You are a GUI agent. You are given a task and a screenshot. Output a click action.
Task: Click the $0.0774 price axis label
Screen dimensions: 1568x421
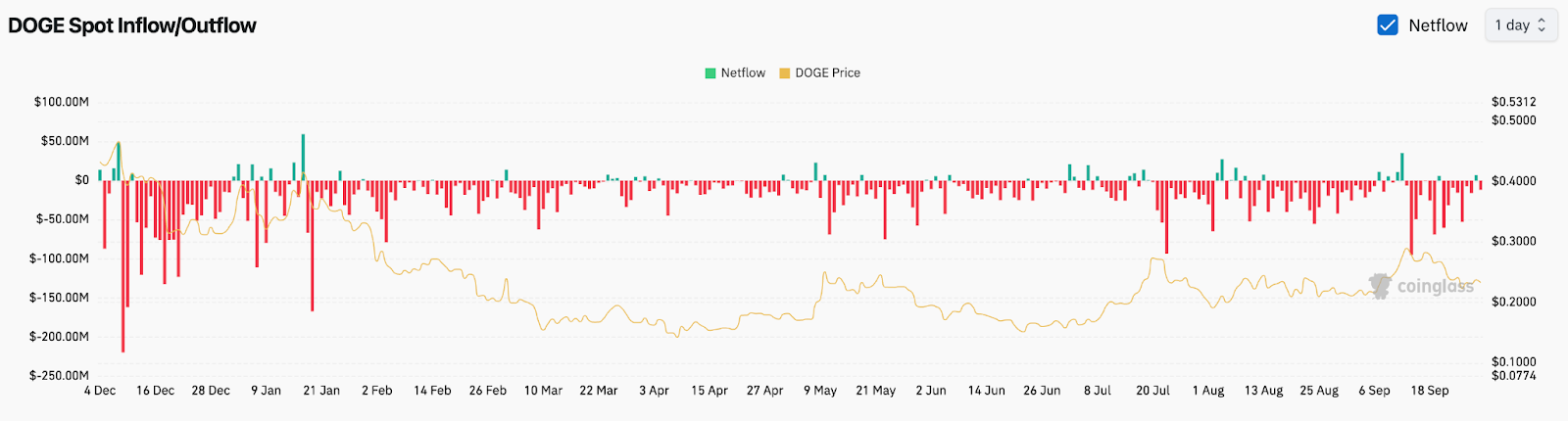1514,376
